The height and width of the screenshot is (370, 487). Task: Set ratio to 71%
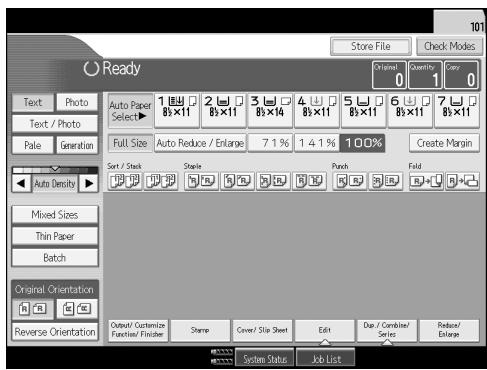[270, 143]
